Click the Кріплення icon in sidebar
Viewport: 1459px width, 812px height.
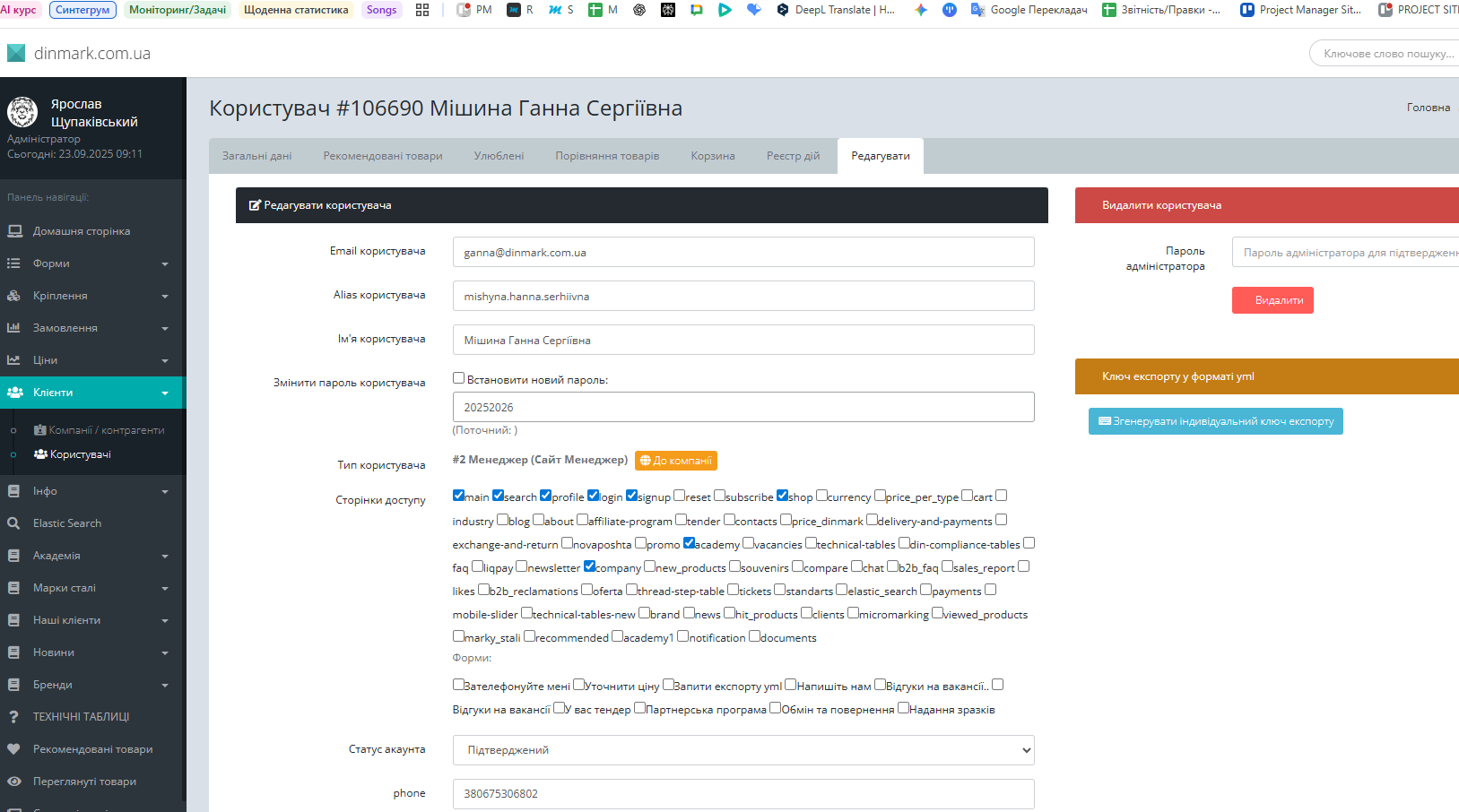tap(13, 296)
